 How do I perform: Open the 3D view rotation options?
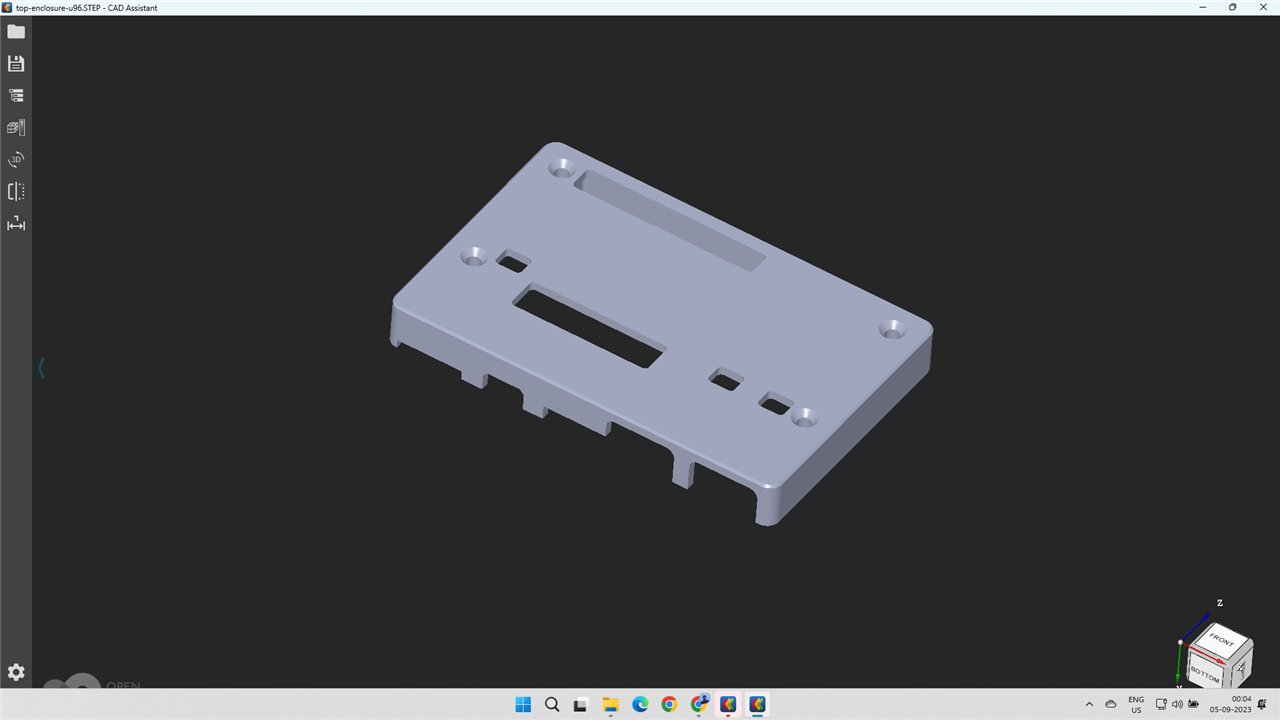coord(16,159)
